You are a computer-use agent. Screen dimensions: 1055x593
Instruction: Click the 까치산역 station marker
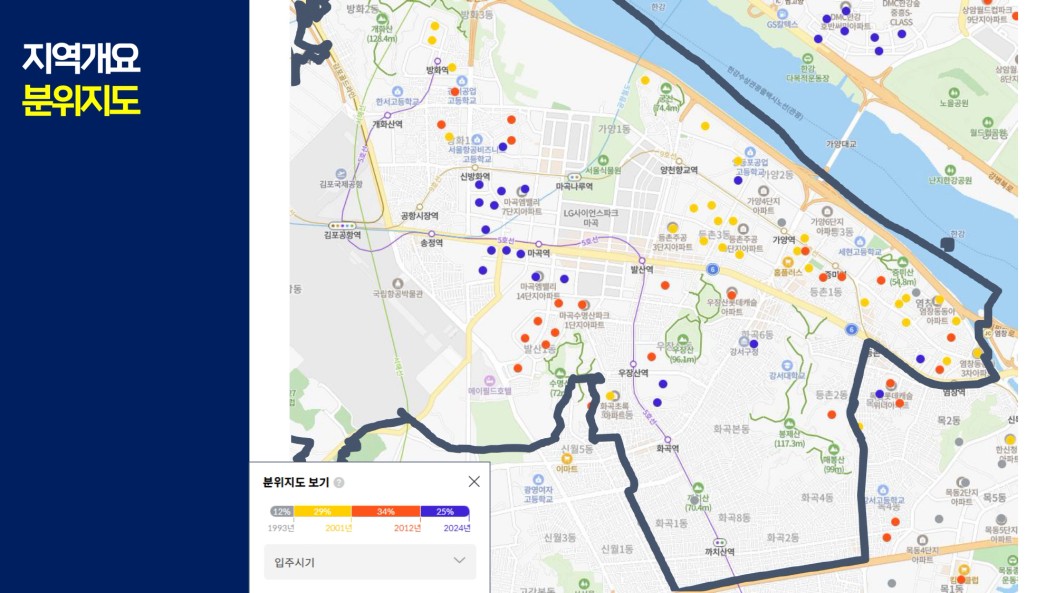[x=719, y=543]
